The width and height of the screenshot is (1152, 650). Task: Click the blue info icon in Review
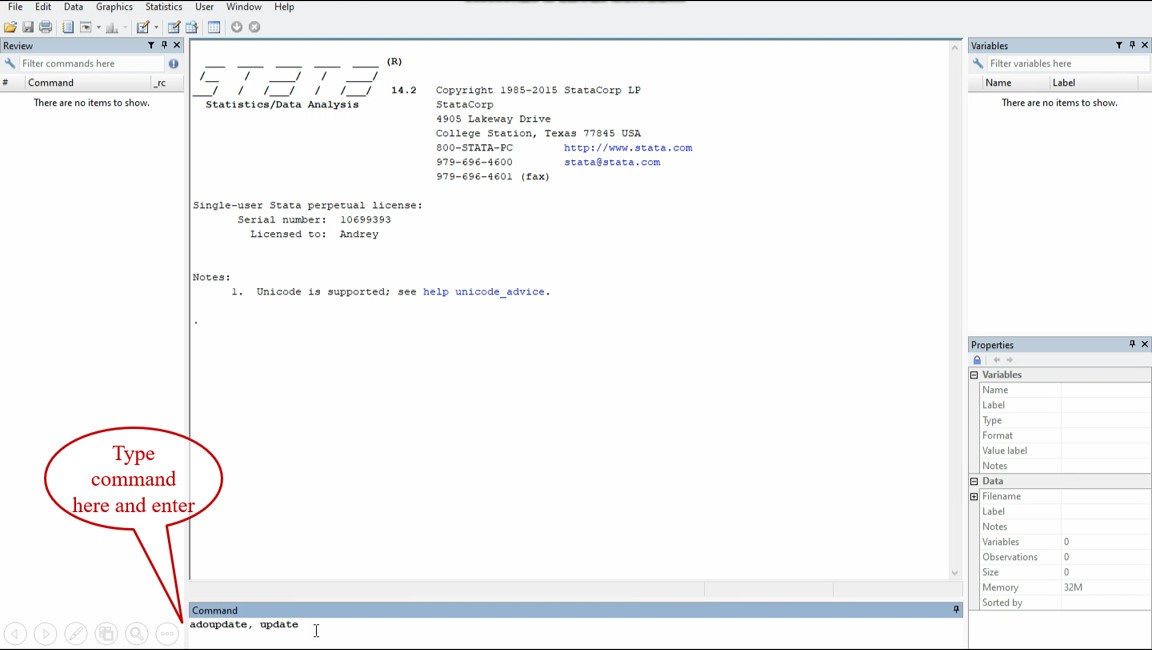coord(173,64)
